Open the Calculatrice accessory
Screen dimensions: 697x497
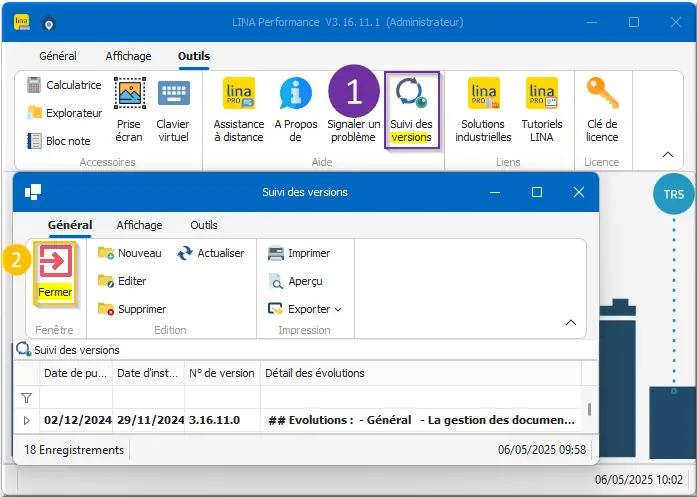tap(64, 85)
